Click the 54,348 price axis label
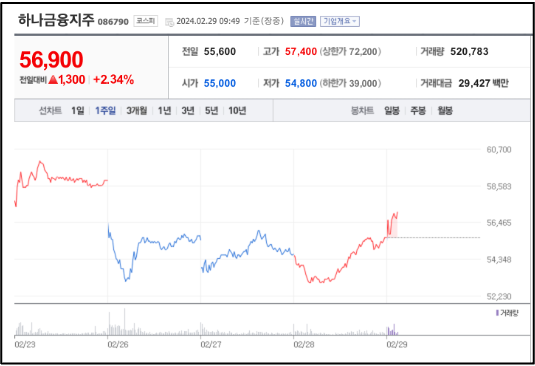Screen dimensions: 535x366 [x=499, y=260]
